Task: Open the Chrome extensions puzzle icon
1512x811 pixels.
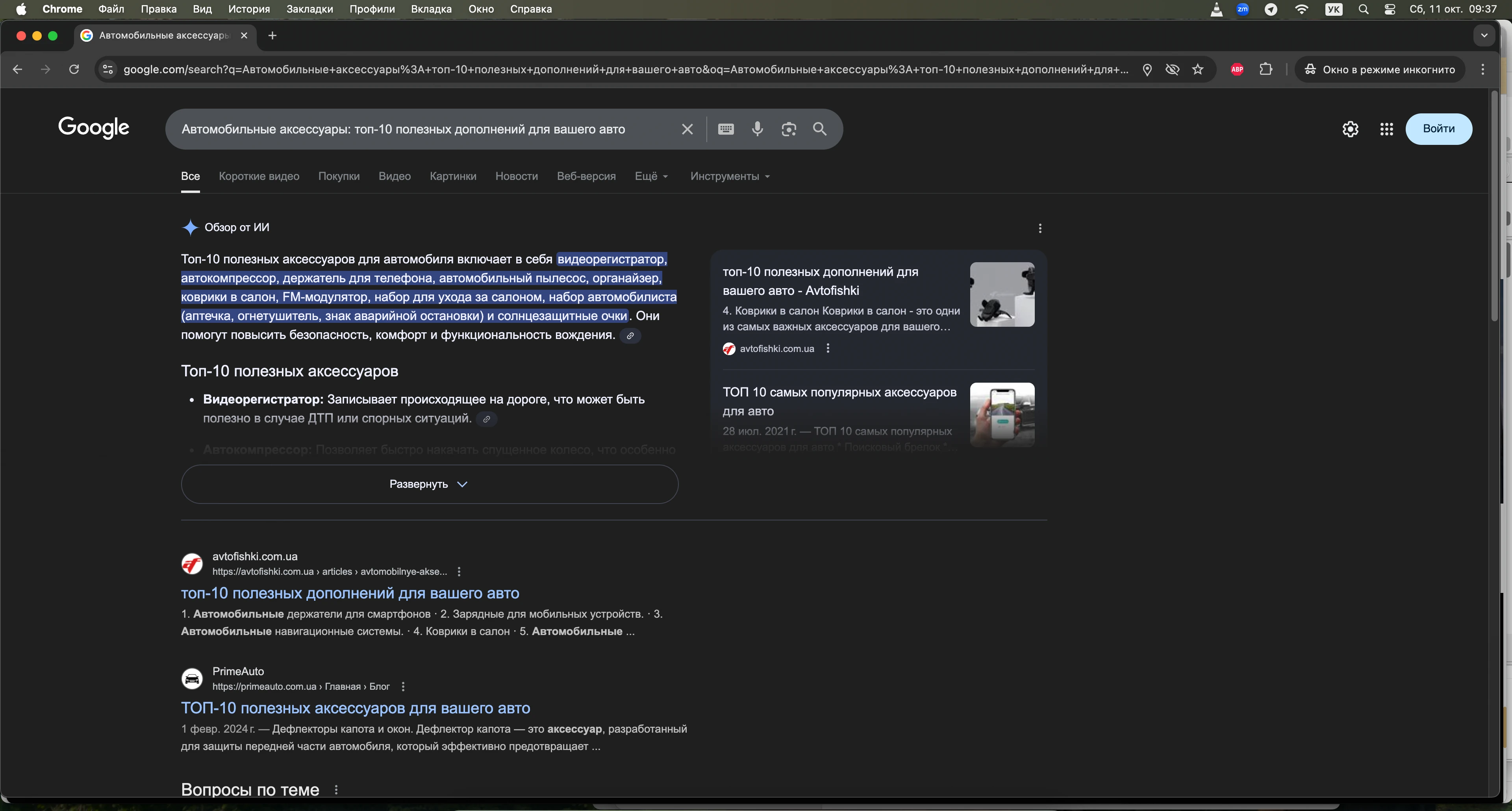Action: (1266, 69)
